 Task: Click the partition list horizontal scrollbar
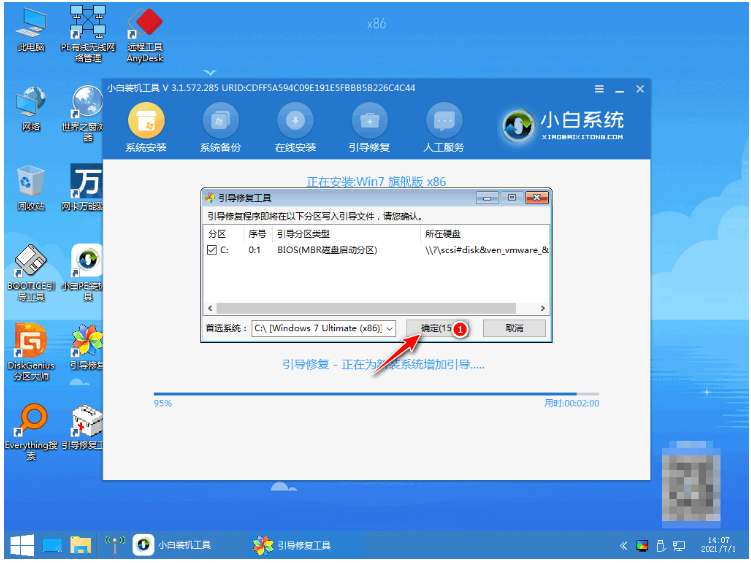click(x=370, y=309)
